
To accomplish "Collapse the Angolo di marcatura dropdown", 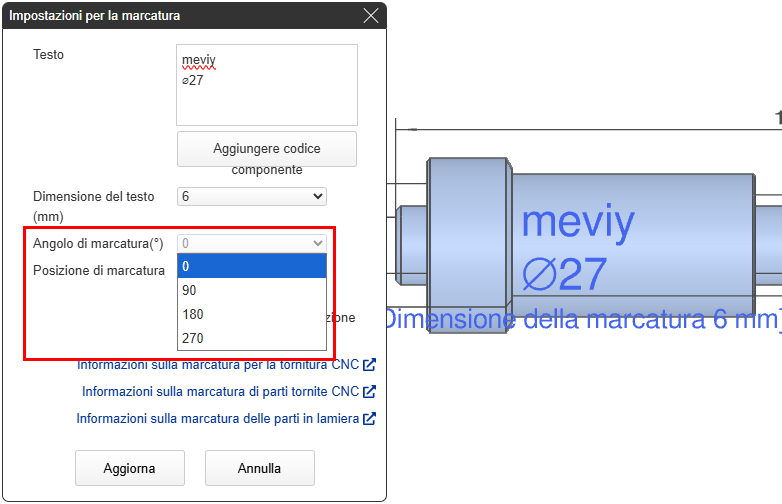I will (x=251, y=243).
